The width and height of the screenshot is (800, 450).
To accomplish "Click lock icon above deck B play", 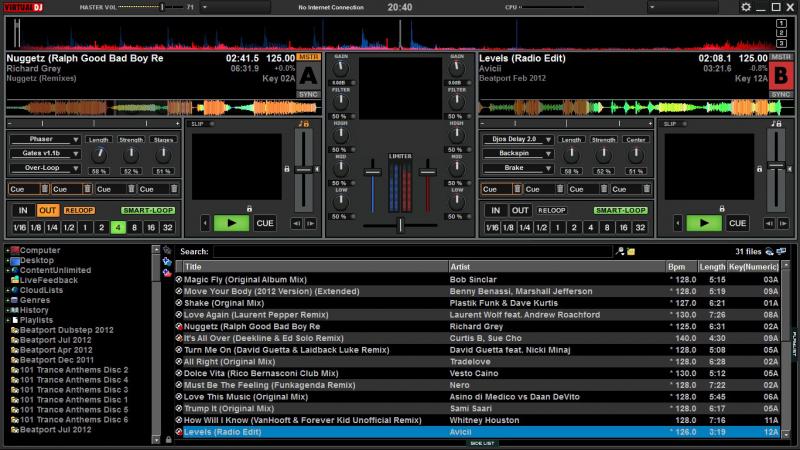I will pos(721,208).
